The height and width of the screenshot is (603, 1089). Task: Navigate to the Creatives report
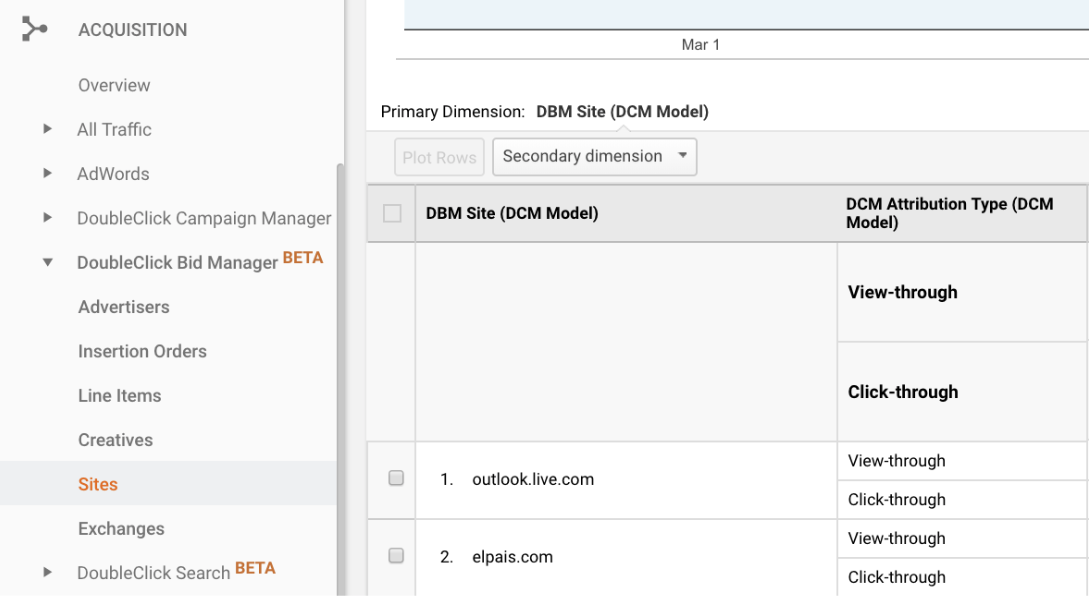click(x=115, y=440)
